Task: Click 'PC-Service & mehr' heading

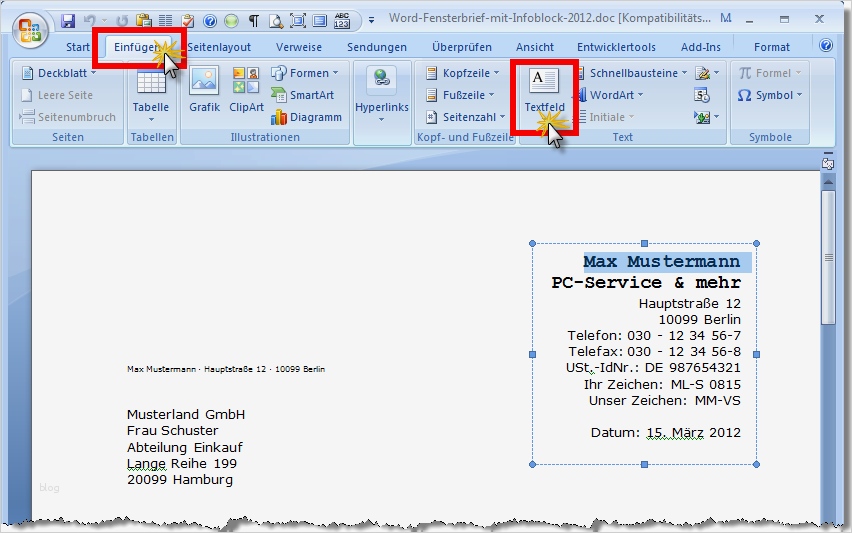Action: coord(646,283)
